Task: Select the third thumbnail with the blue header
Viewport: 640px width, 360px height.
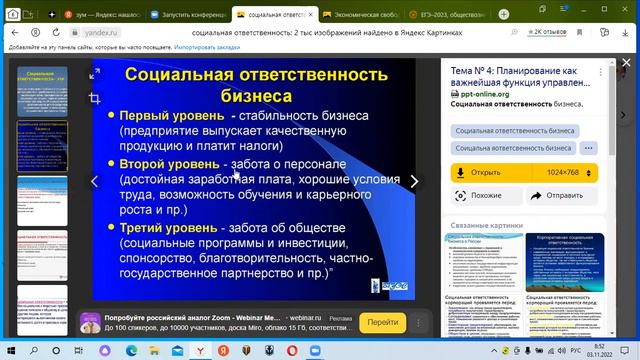Action: pos(42,200)
